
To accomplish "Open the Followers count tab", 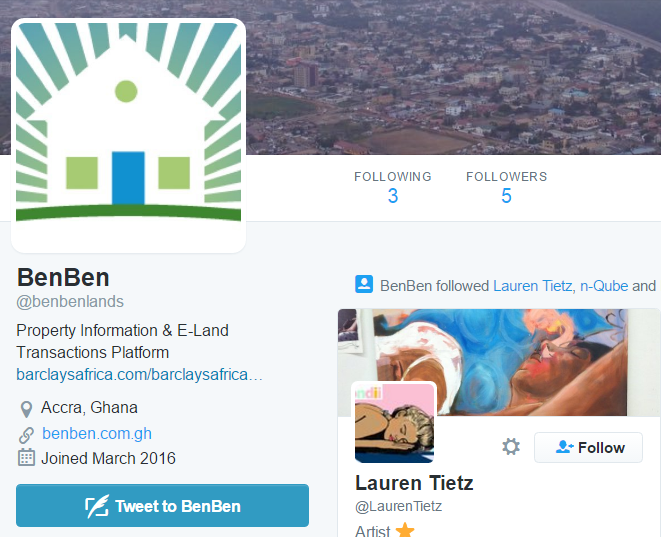I will [x=506, y=187].
